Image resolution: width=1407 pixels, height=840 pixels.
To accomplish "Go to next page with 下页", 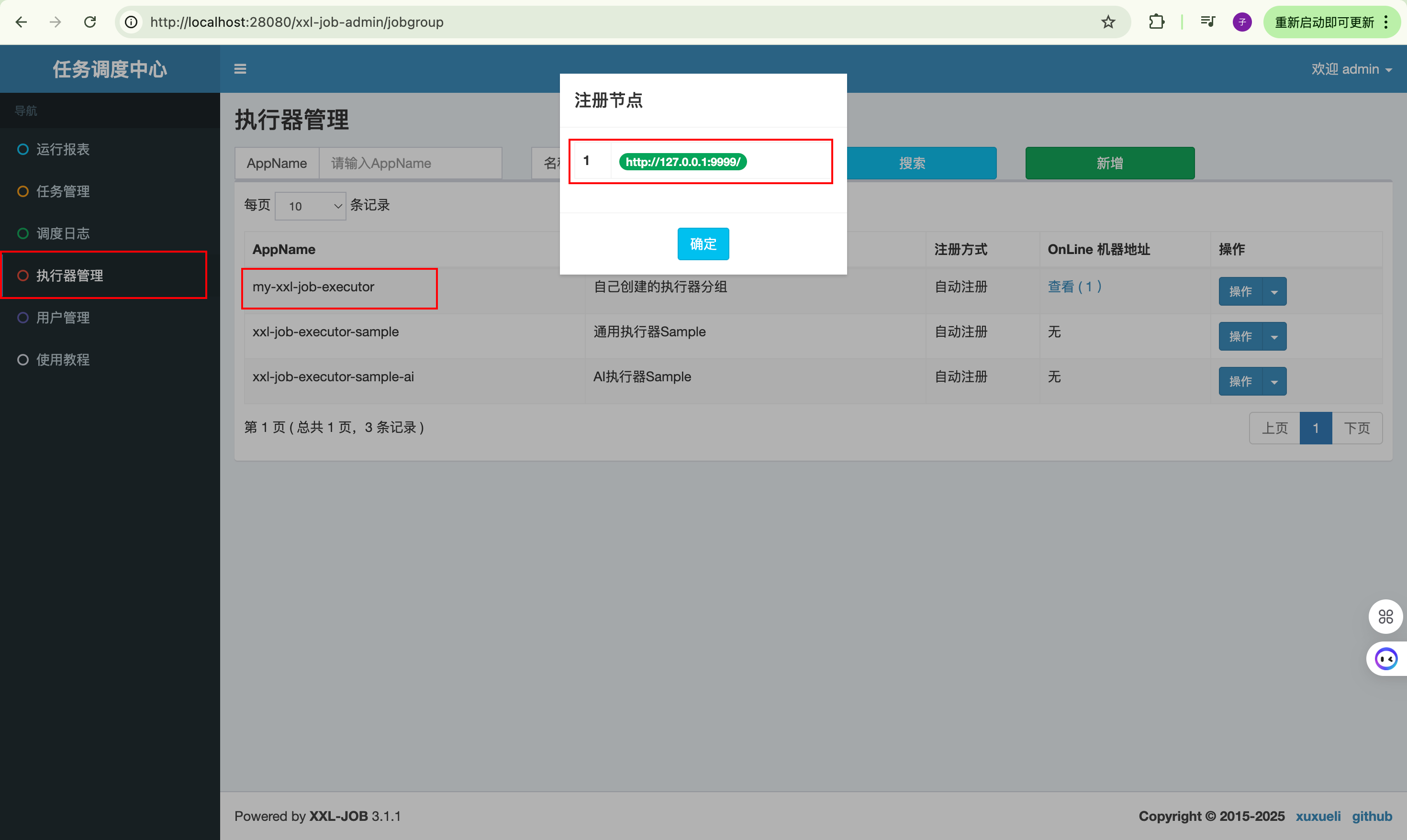I will pos(1357,428).
